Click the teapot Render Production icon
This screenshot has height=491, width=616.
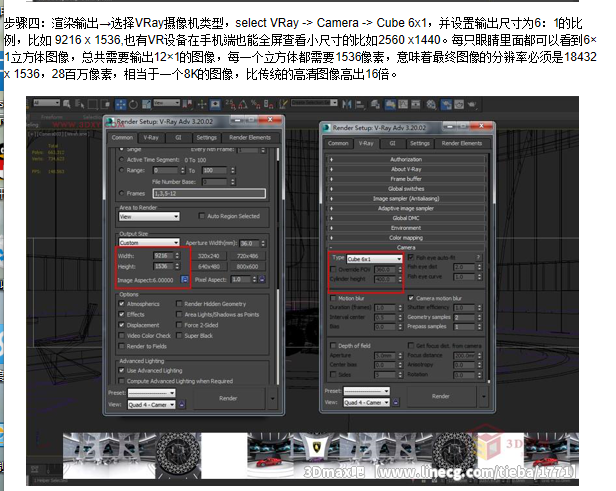point(472,104)
